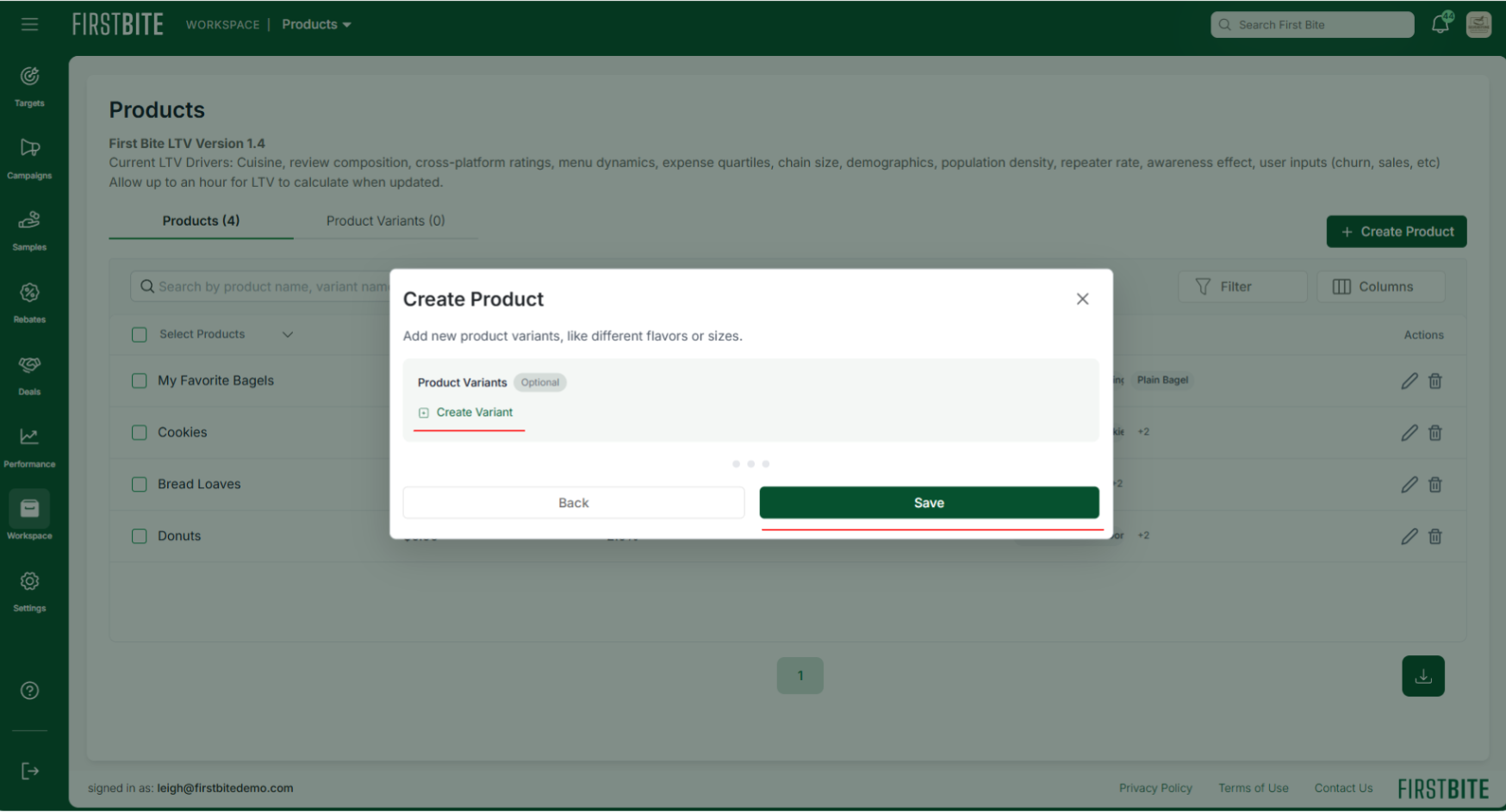Open the Columns chooser
Viewport: 1506px width, 812px height.
click(1381, 287)
